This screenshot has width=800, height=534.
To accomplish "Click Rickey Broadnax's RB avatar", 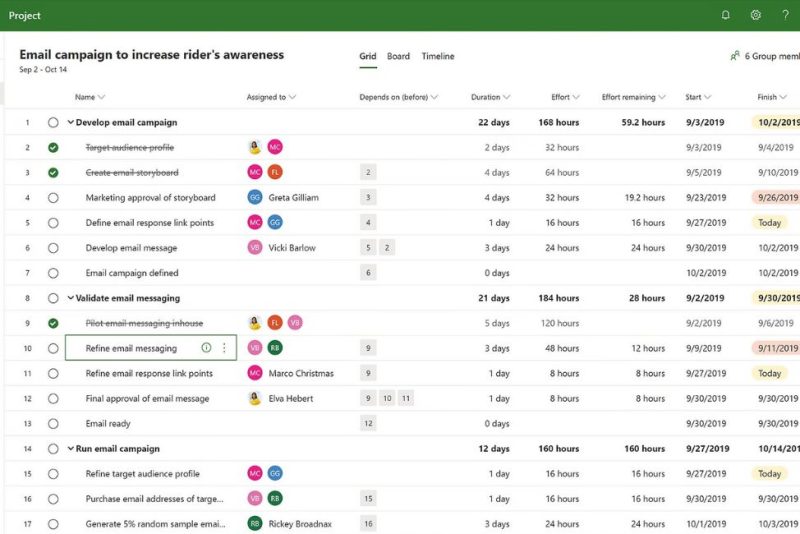I will tap(255, 523).
